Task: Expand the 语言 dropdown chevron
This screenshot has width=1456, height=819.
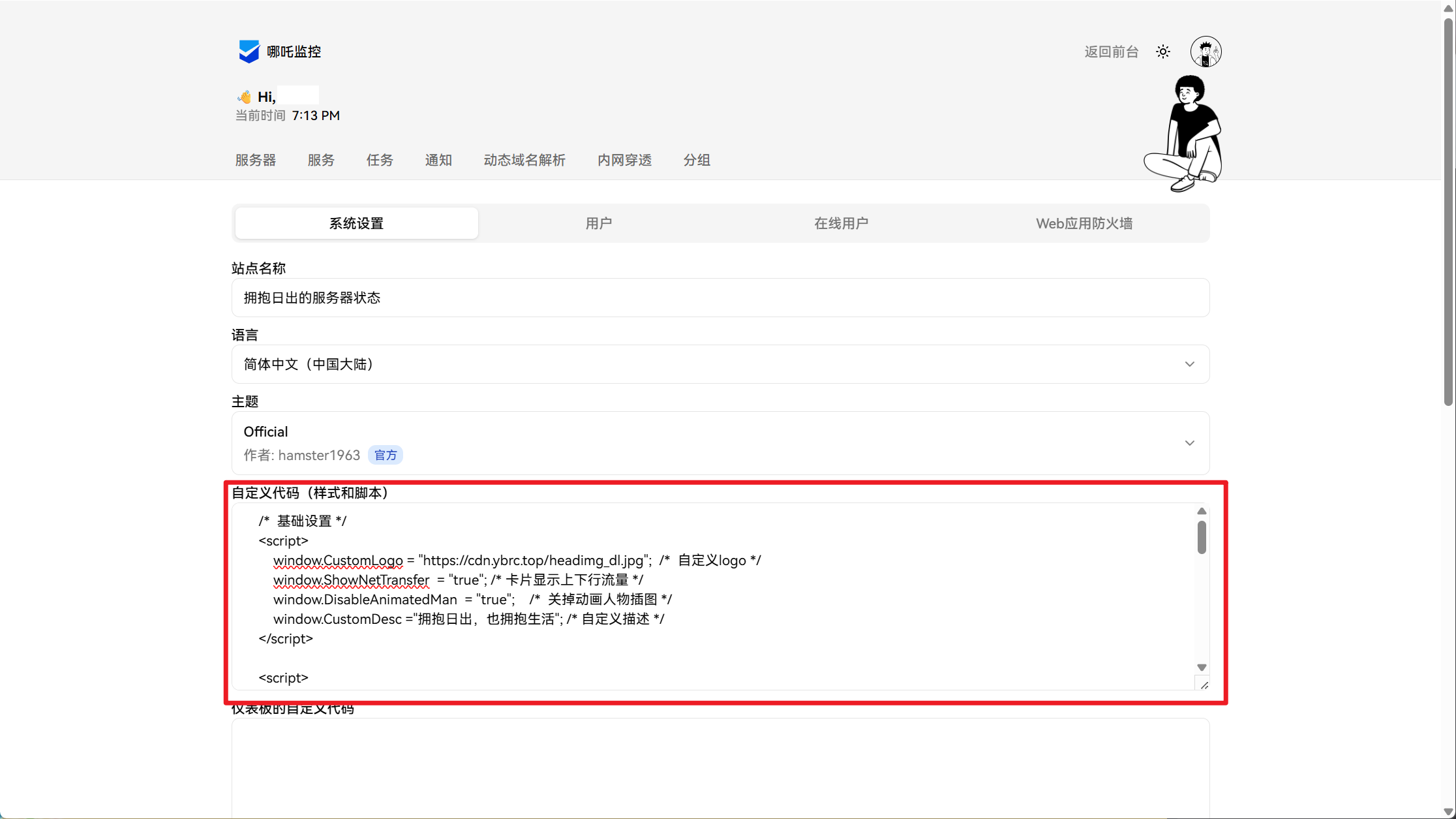Action: [x=1189, y=364]
